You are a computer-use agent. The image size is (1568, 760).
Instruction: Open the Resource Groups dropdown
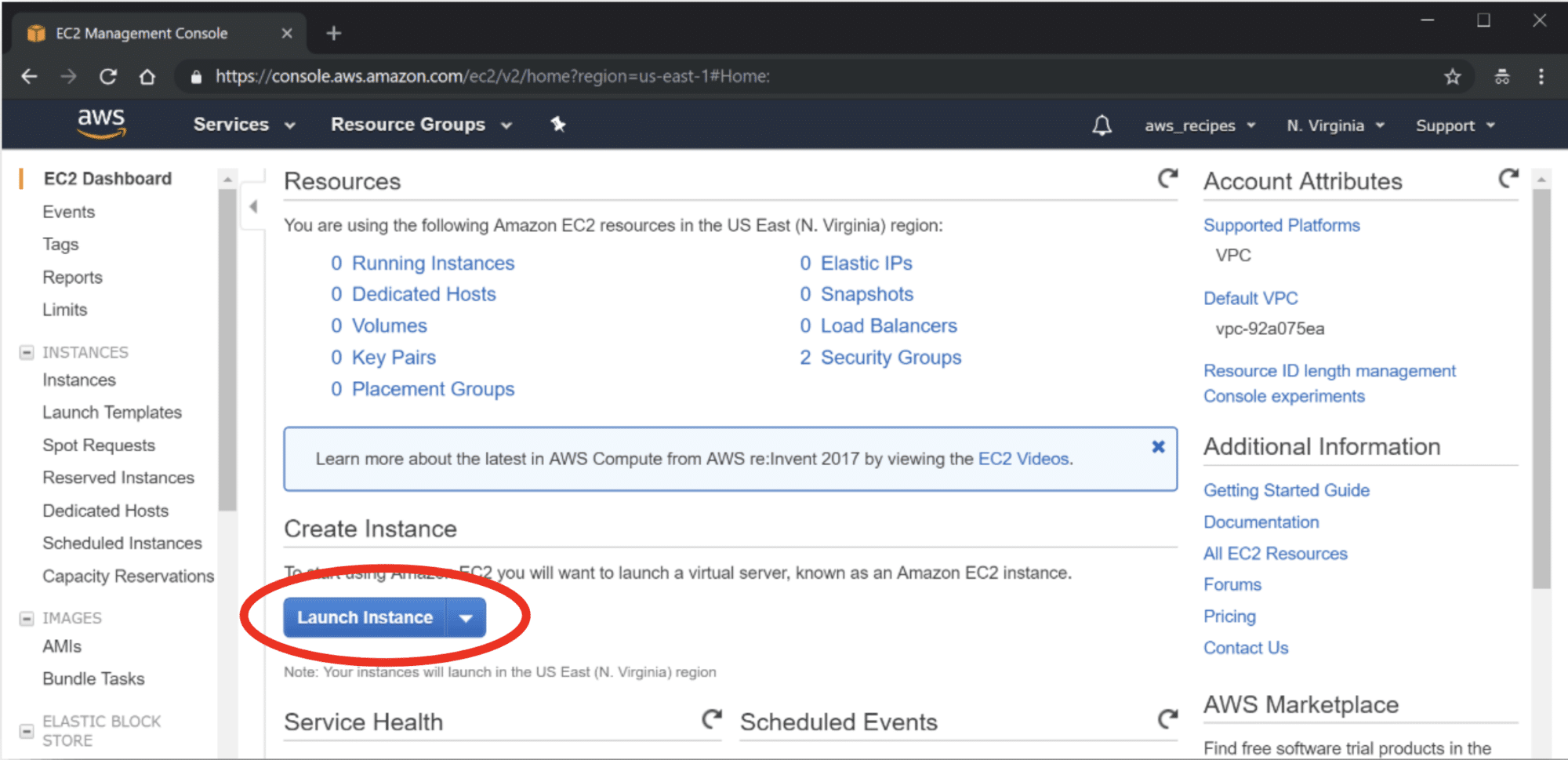[421, 125]
